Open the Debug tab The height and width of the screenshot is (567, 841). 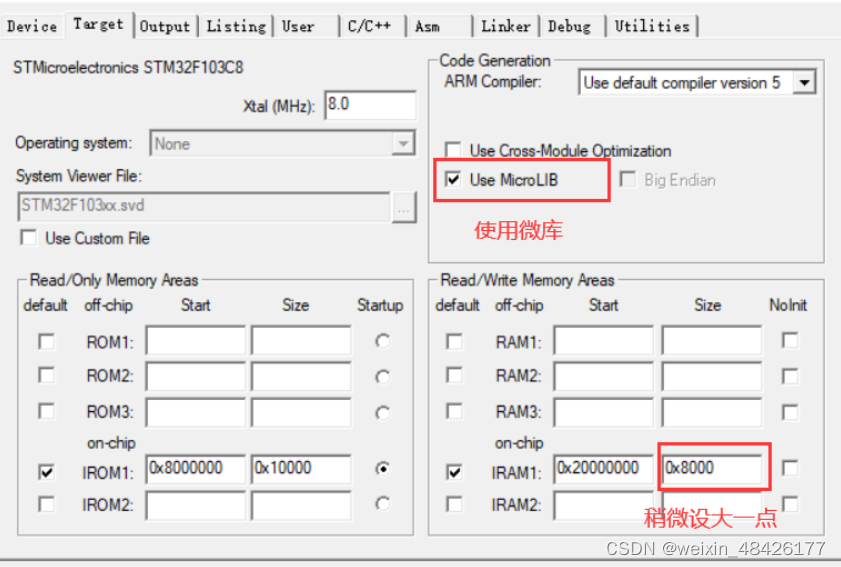572,26
